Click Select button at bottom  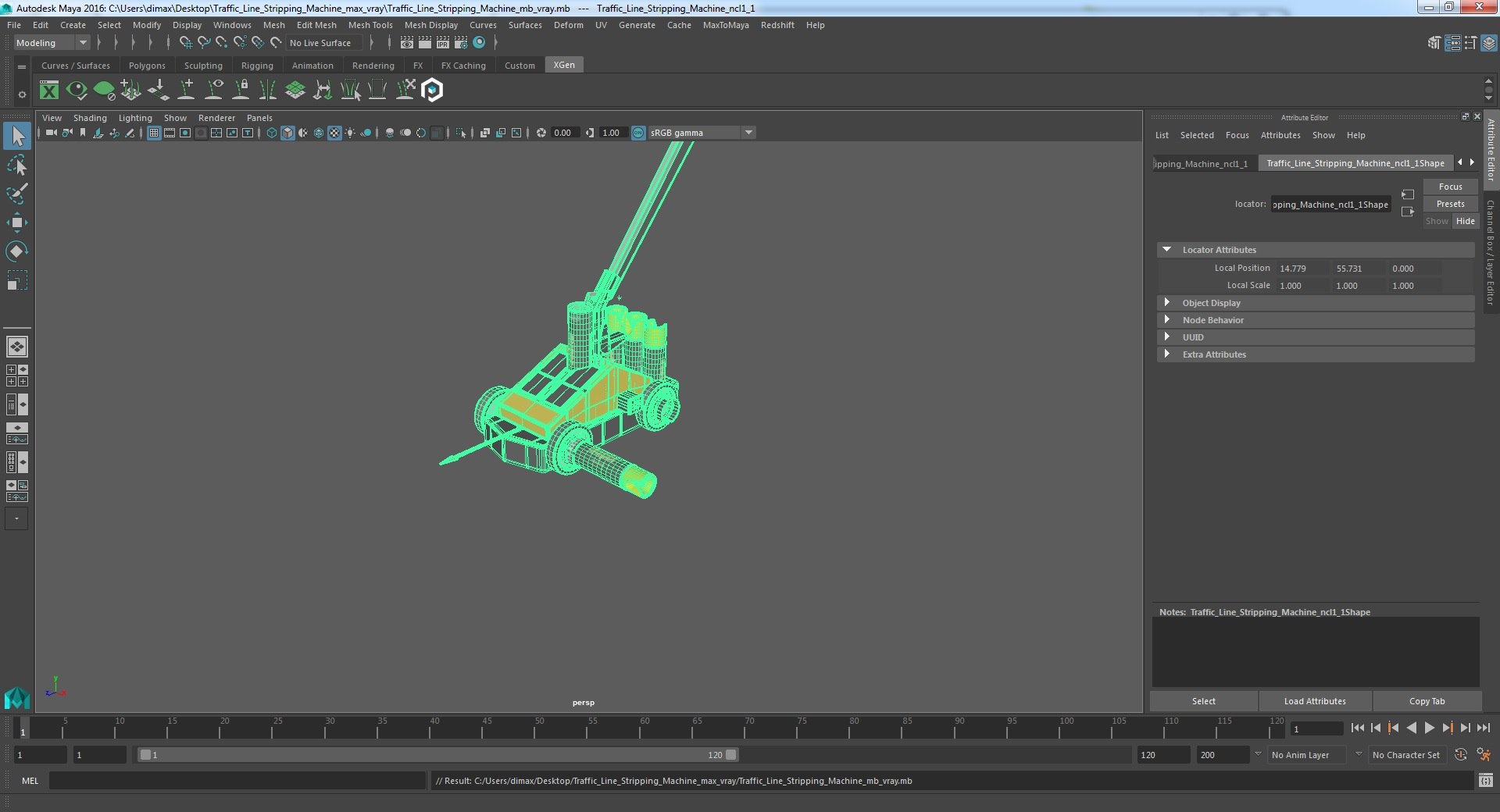tap(1204, 701)
